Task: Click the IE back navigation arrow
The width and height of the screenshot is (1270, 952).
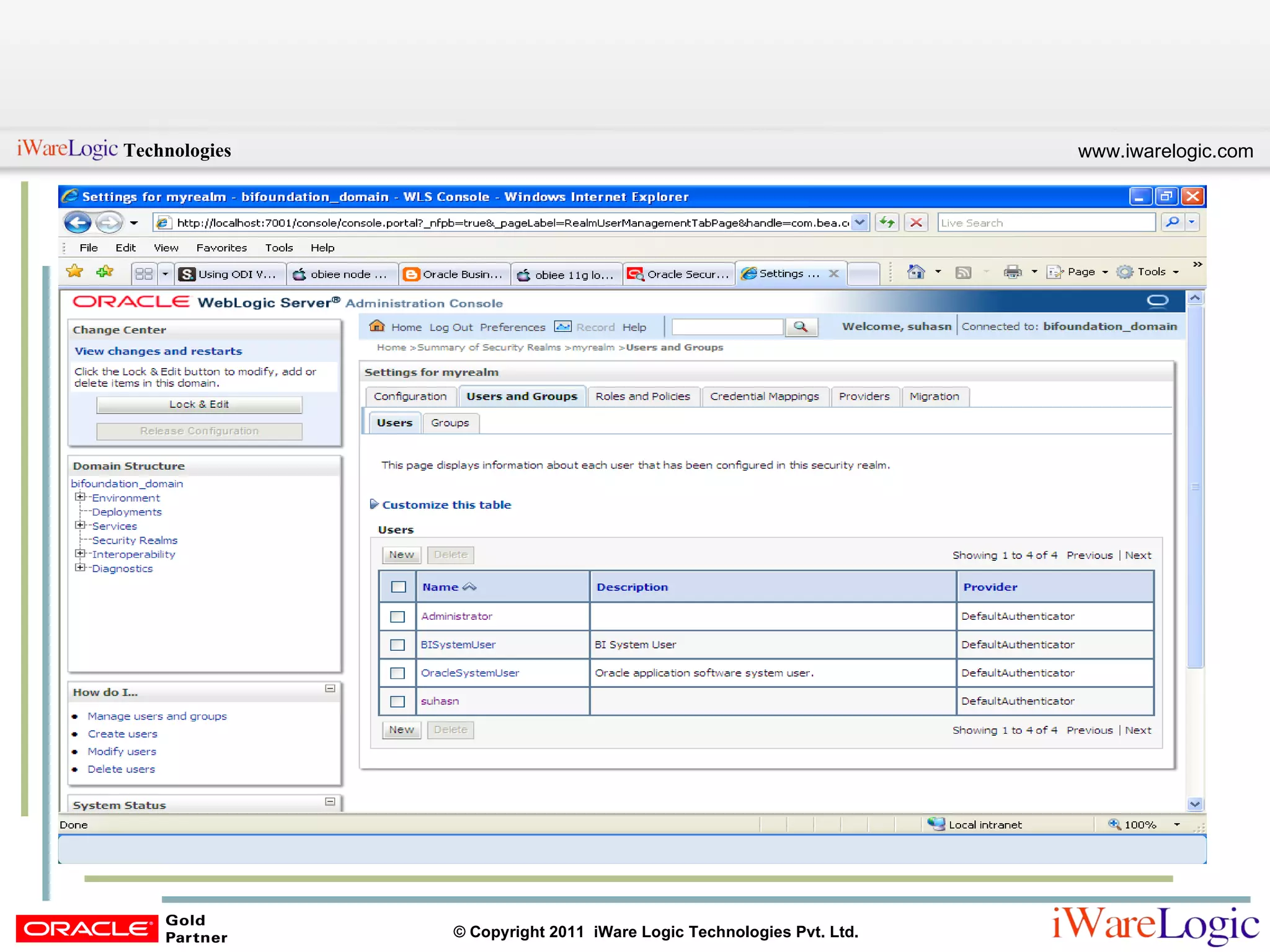Action: pyautogui.click(x=78, y=223)
